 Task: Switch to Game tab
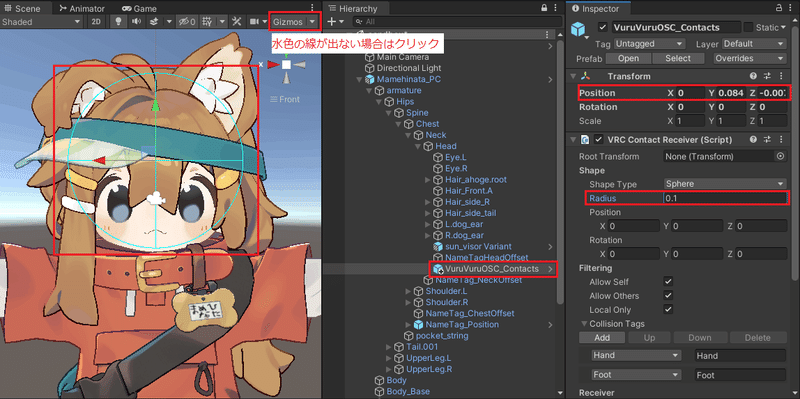pos(139,8)
